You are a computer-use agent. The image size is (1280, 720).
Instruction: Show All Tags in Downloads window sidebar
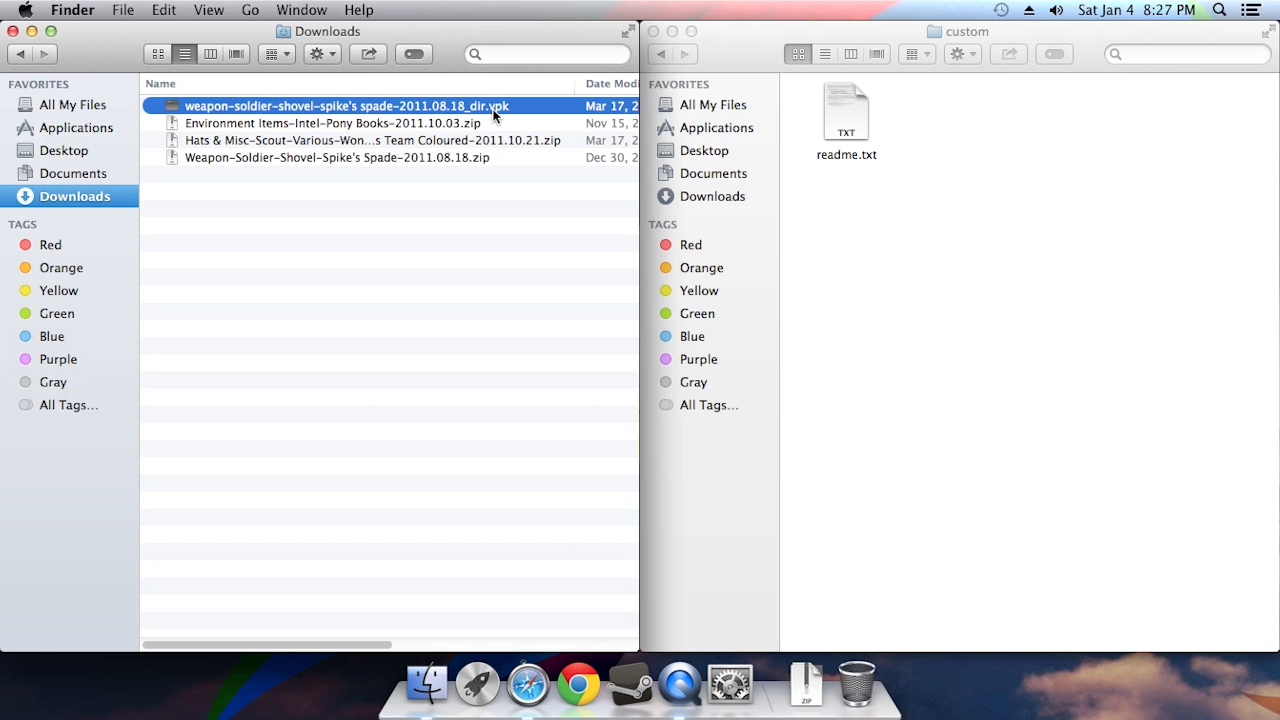[70, 406]
